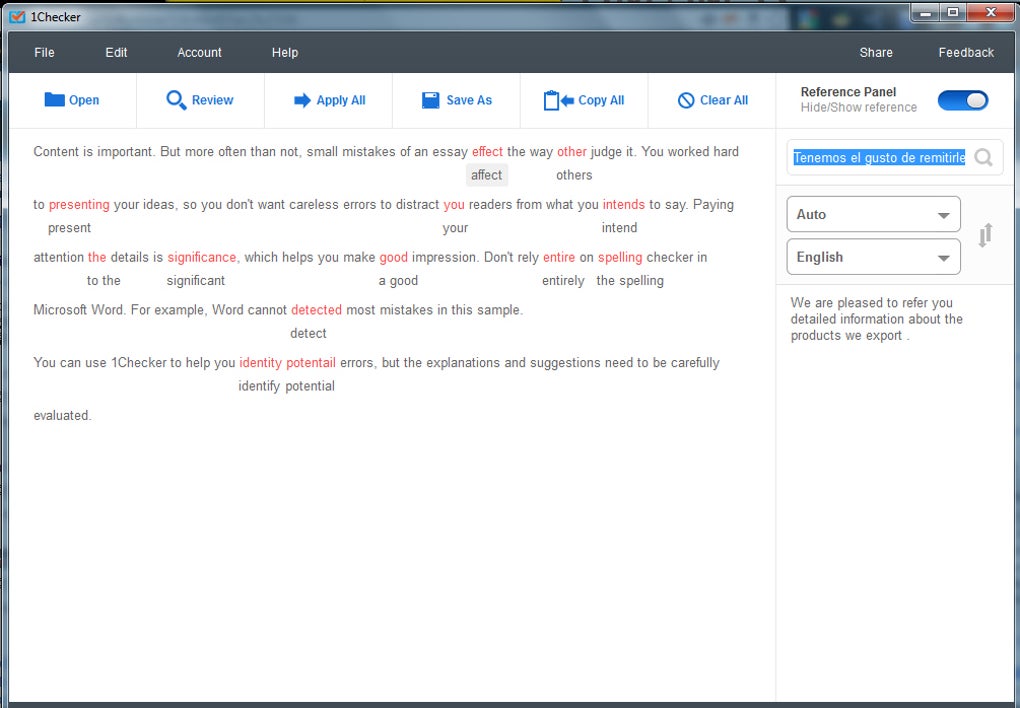Viewport: 1020px width, 708px height.
Task: Apply the 'the spelling' suggestion
Action: [630, 280]
